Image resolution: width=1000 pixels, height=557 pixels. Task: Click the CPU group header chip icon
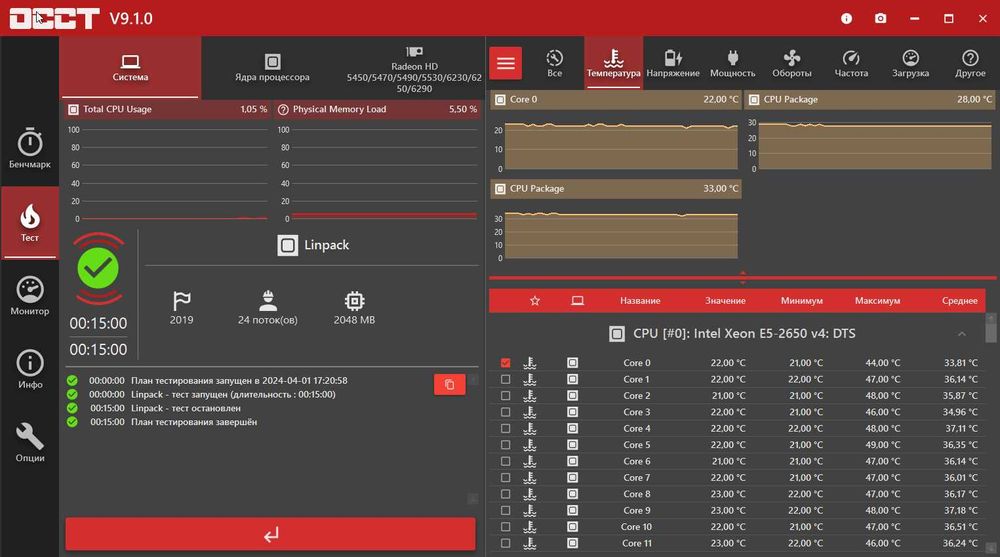coord(617,334)
